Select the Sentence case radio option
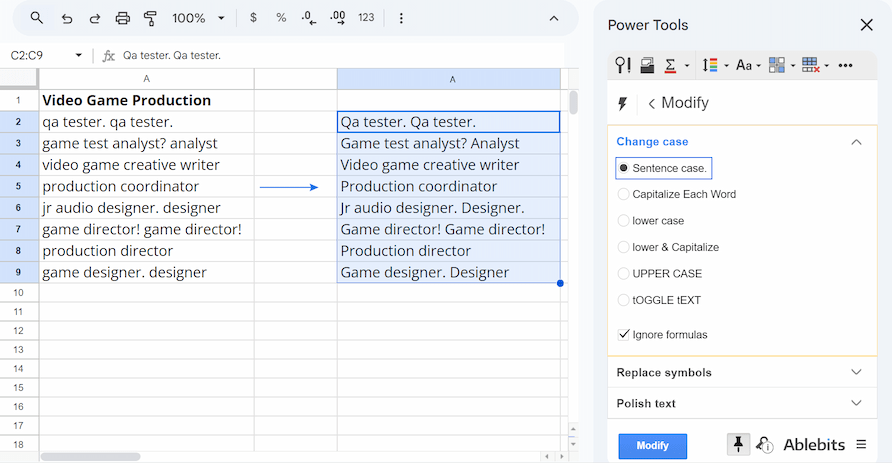The image size is (892, 463). [x=623, y=168]
